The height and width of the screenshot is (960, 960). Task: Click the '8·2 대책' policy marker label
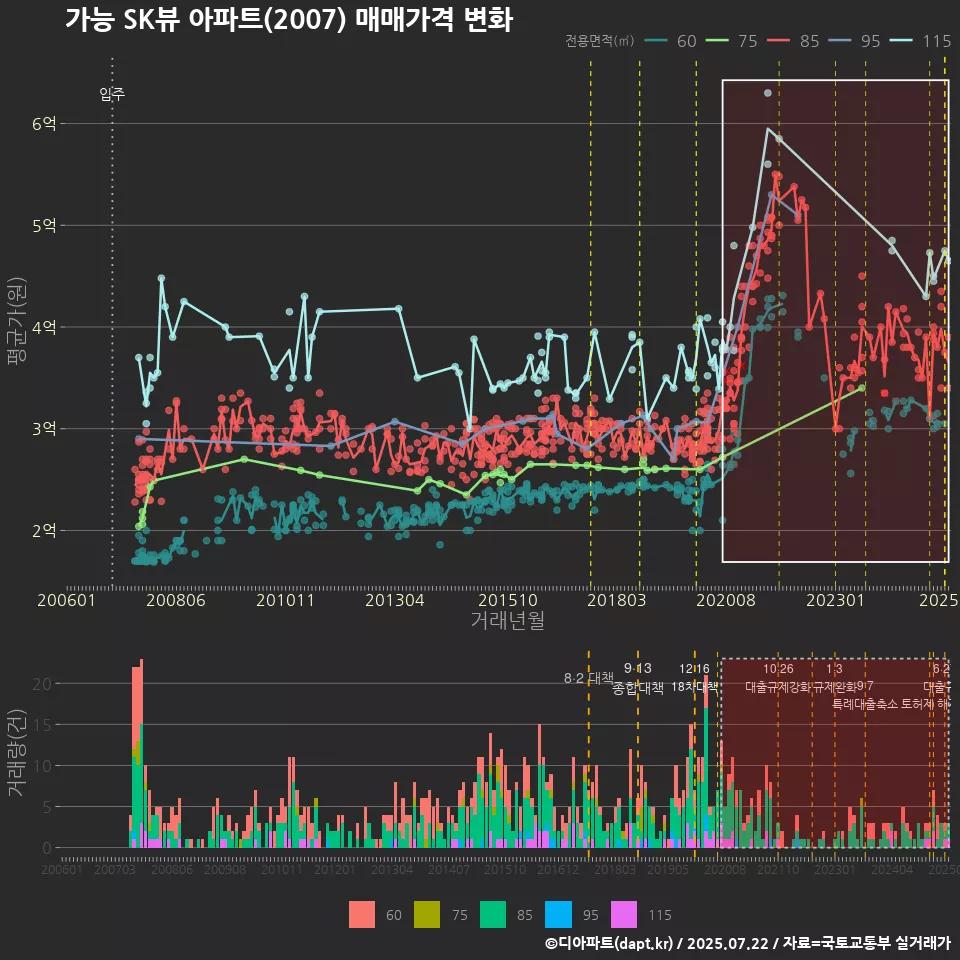pos(588,678)
